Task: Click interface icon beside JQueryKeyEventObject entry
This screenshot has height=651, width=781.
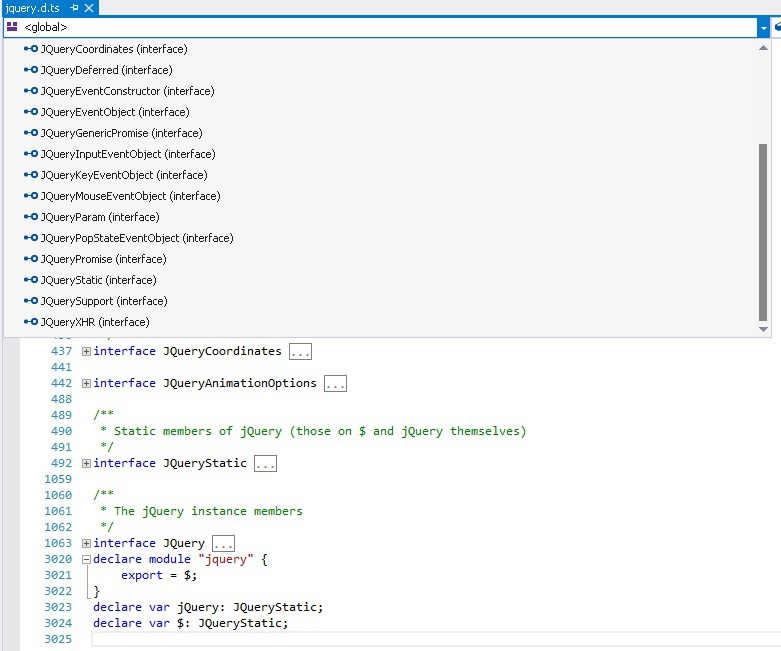Action: point(31,175)
